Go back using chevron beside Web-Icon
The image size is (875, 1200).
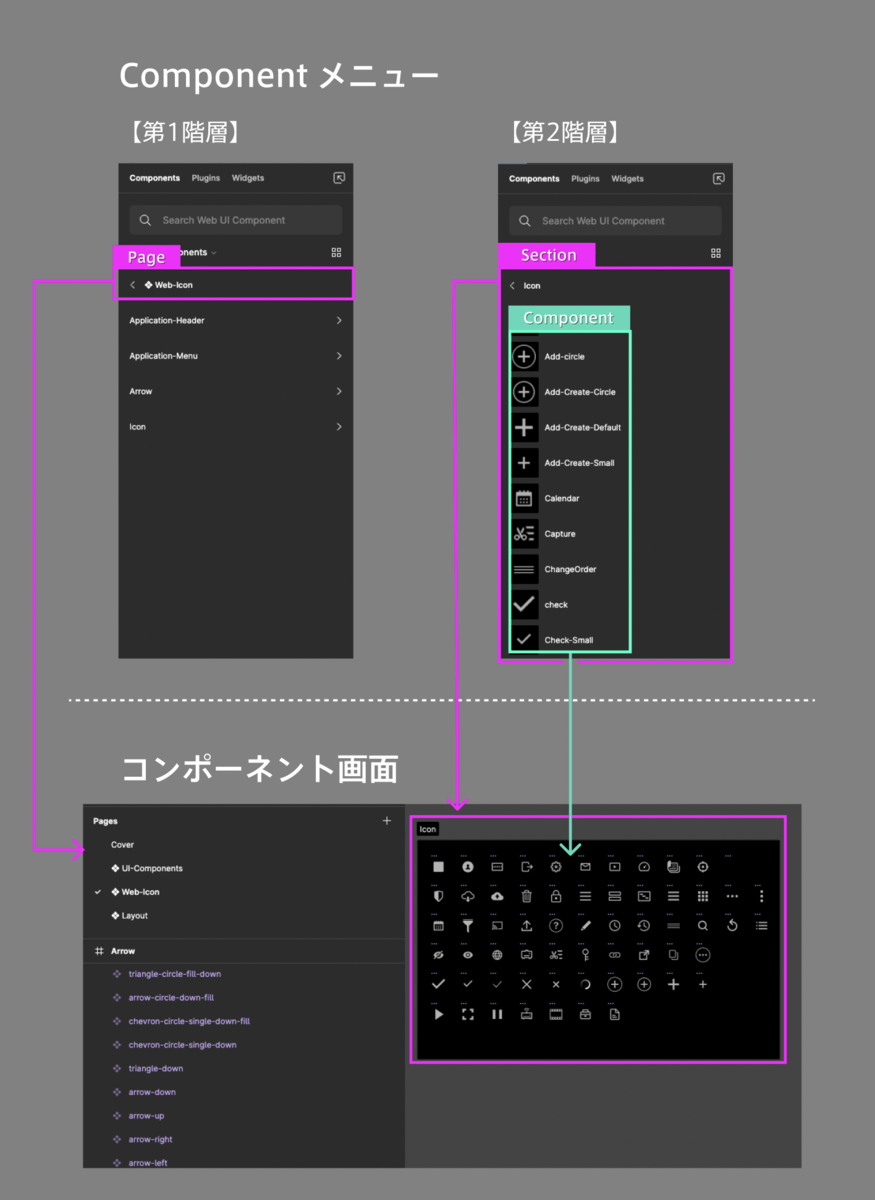point(132,285)
